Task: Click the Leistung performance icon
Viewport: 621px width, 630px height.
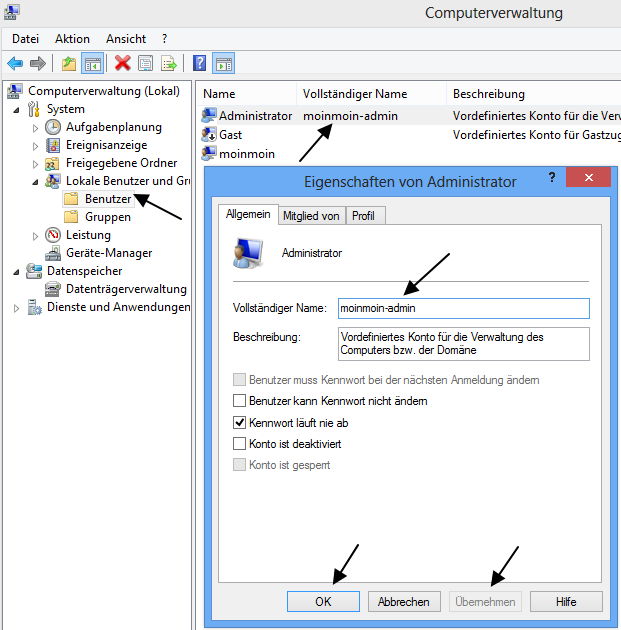Action: pyautogui.click(x=53, y=235)
